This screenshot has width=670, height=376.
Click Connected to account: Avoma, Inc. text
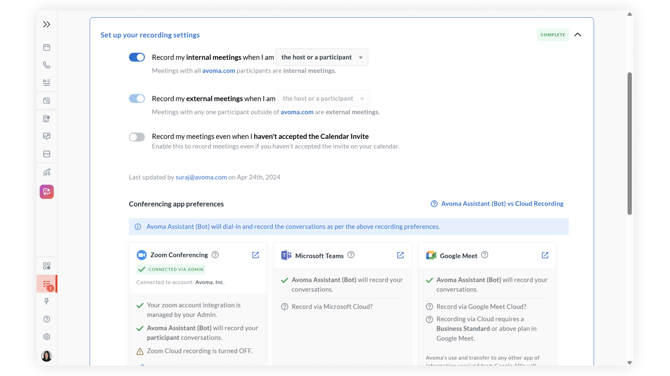pyautogui.click(x=180, y=282)
